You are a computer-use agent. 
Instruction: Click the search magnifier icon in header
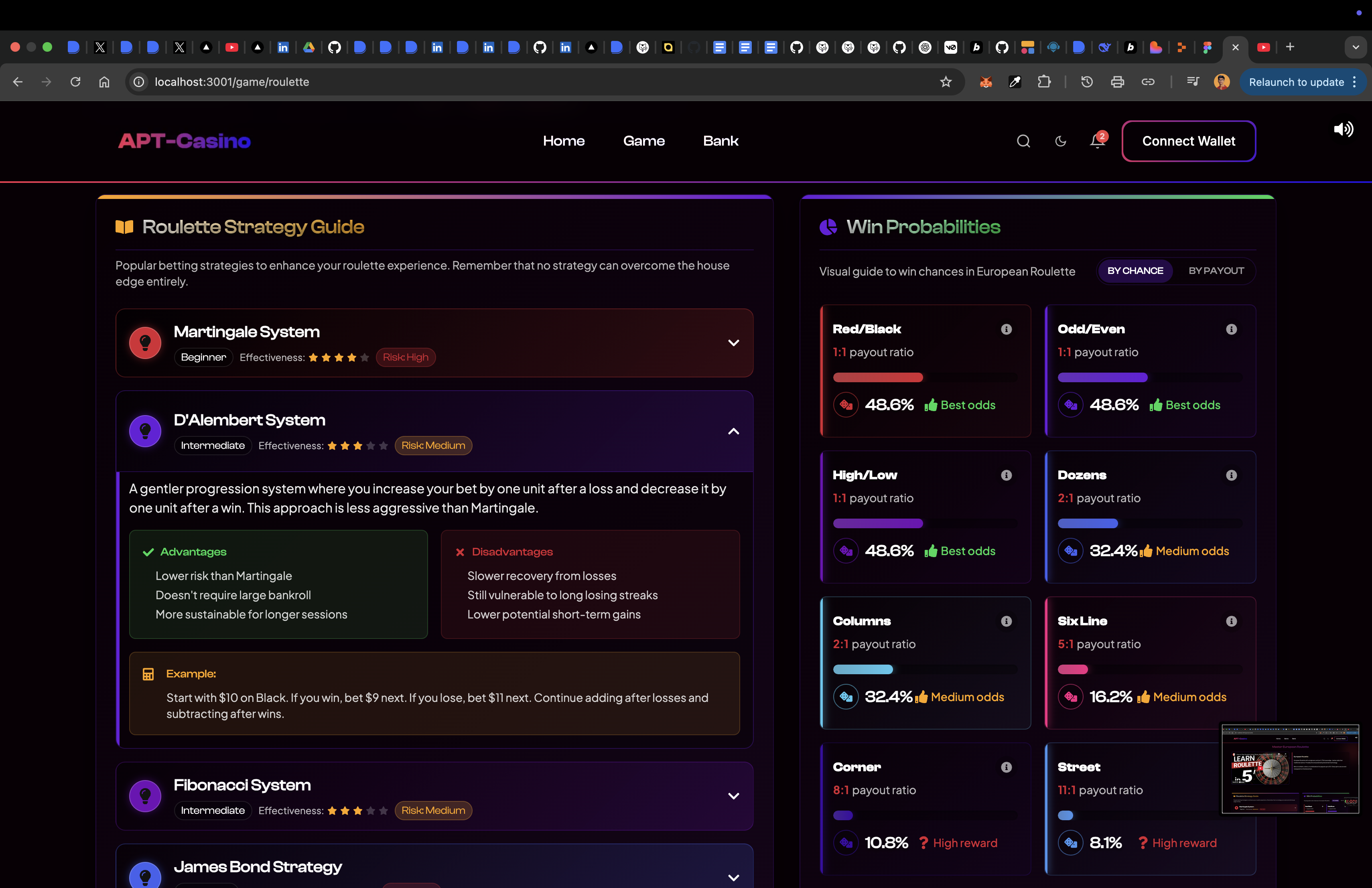1023,141
